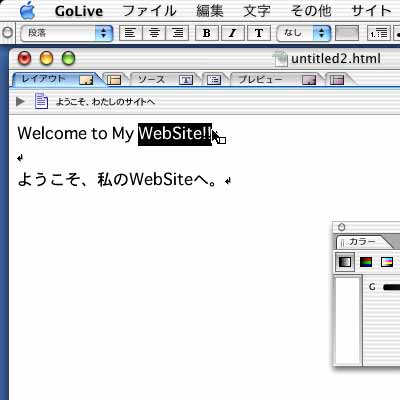Click the highlighted WebSite!! text
Screen dimensions: 400x400
click(x=175, y=134)
